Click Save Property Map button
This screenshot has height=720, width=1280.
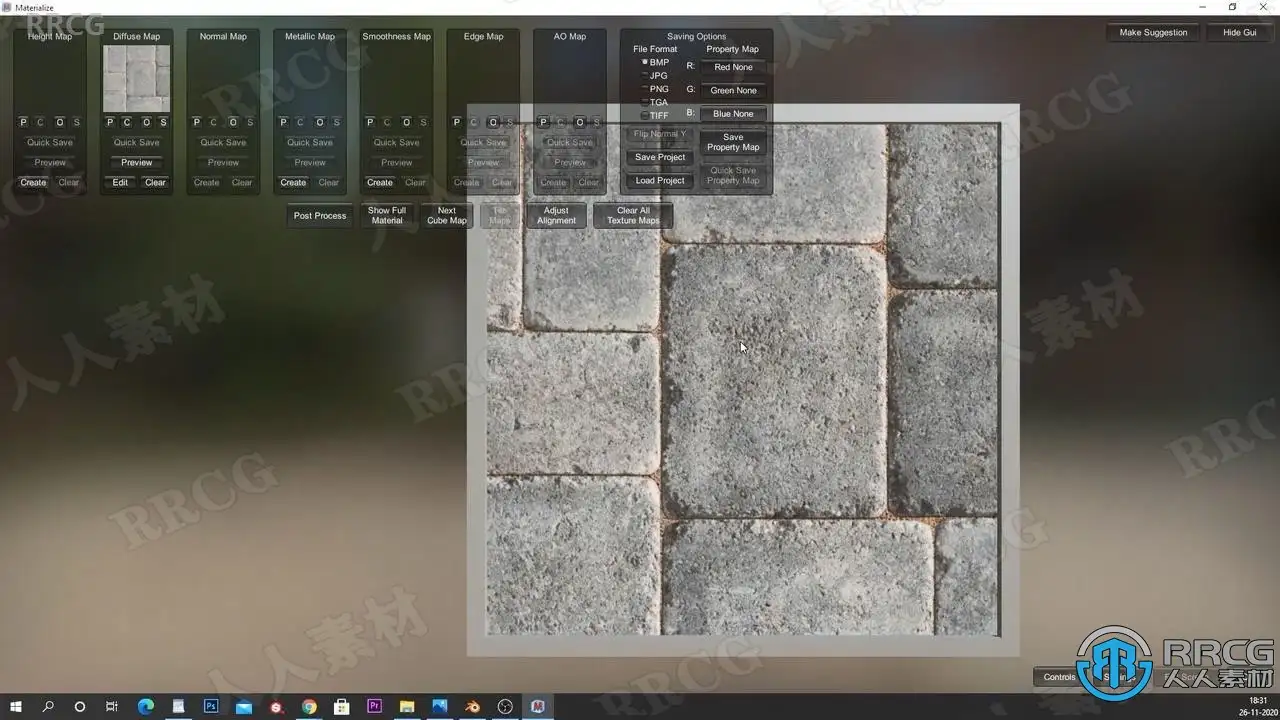[733, 142]
